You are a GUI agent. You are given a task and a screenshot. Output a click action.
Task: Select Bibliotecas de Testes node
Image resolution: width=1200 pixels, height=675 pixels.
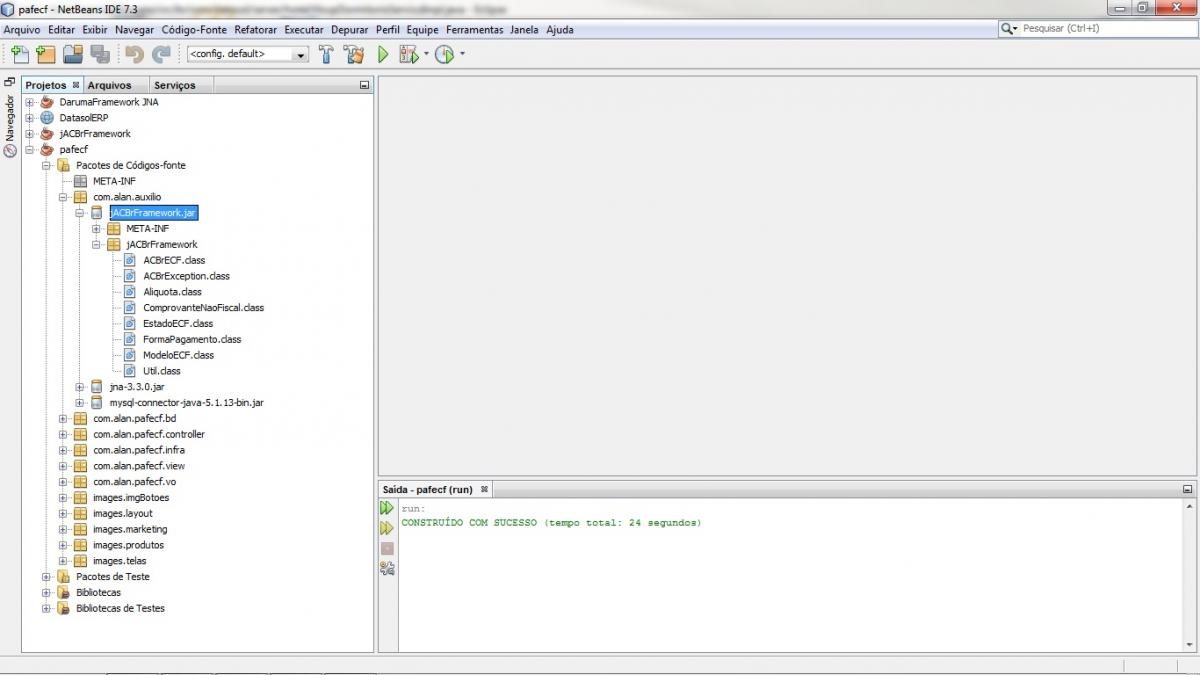pos(120,609)
